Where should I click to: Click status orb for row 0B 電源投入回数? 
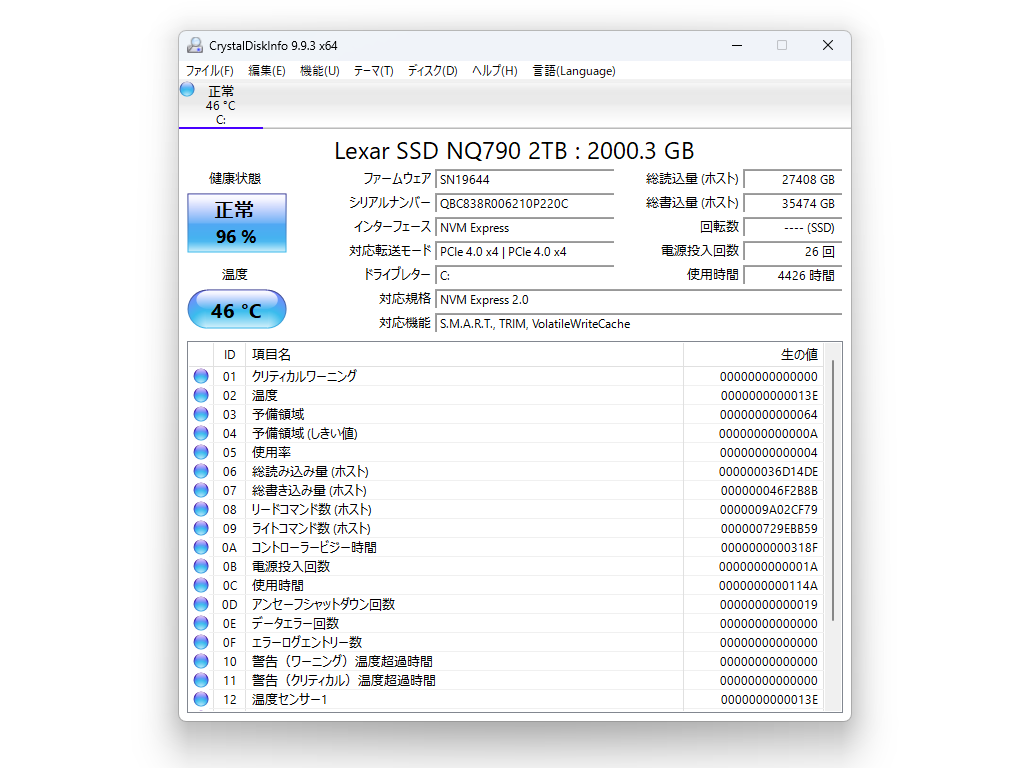coord(201,566)
